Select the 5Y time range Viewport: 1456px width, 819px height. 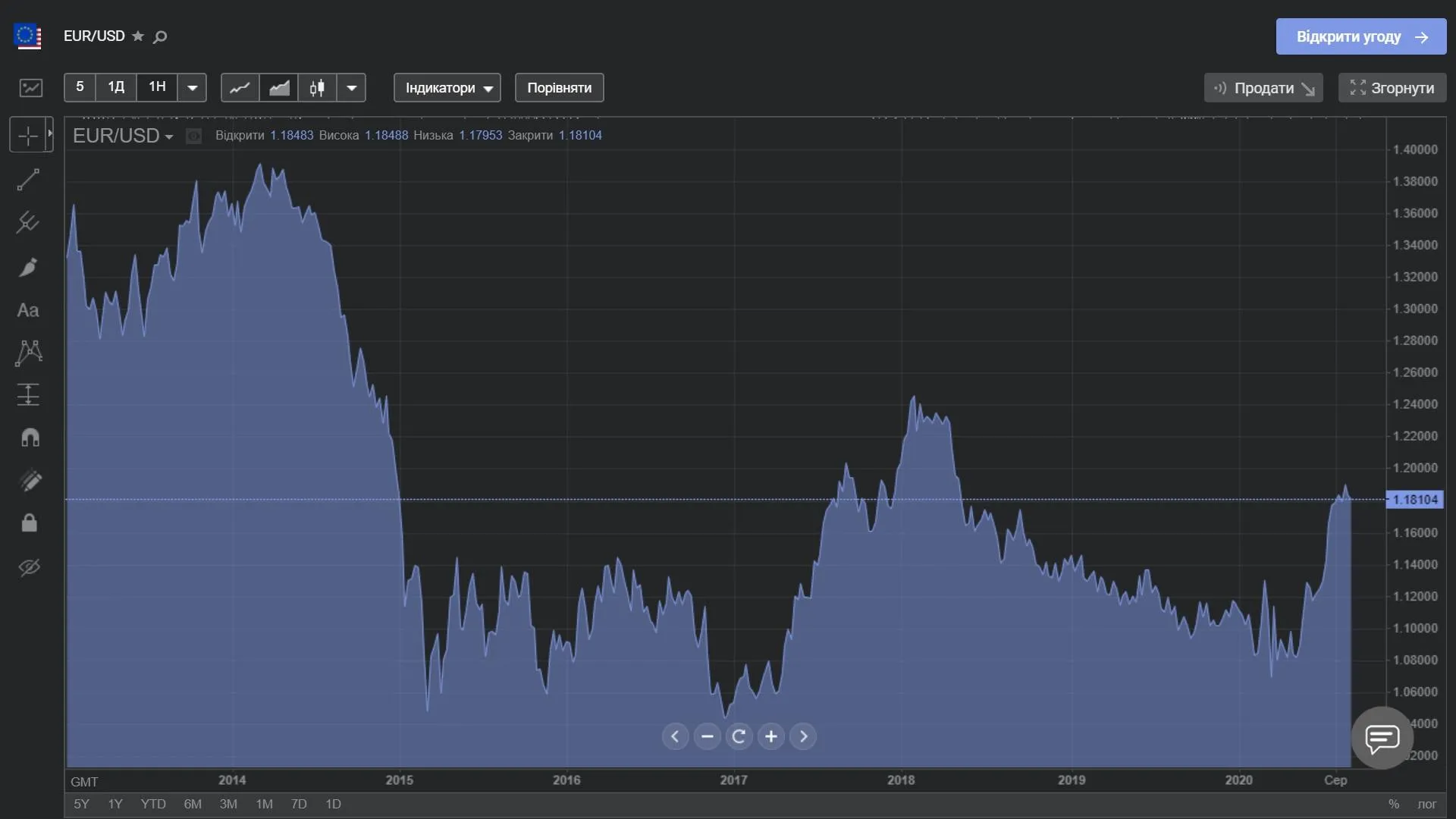[81, 804]
